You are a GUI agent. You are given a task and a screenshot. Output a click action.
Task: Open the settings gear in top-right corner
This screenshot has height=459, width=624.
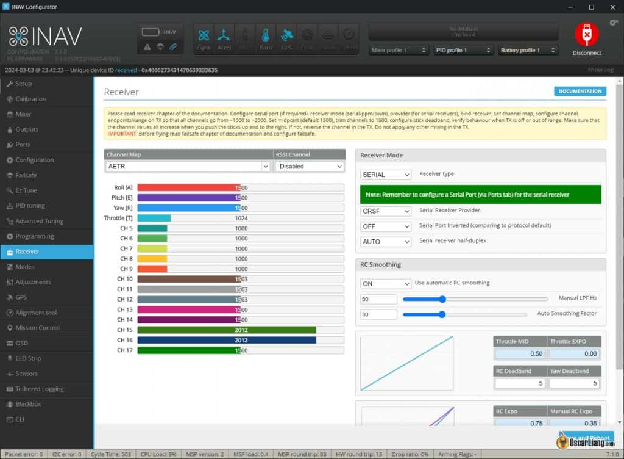(x=614, y=23)
